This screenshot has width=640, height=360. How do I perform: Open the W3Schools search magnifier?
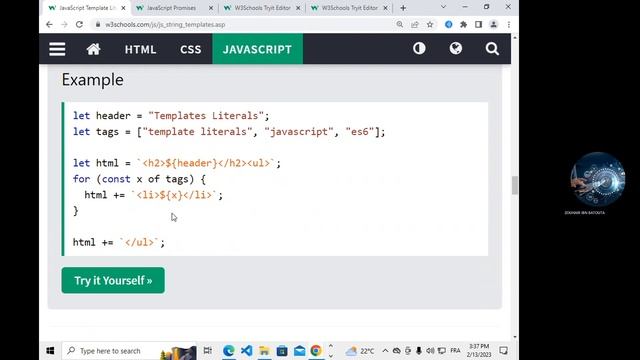pyautogui.click(x=492, y=49)
